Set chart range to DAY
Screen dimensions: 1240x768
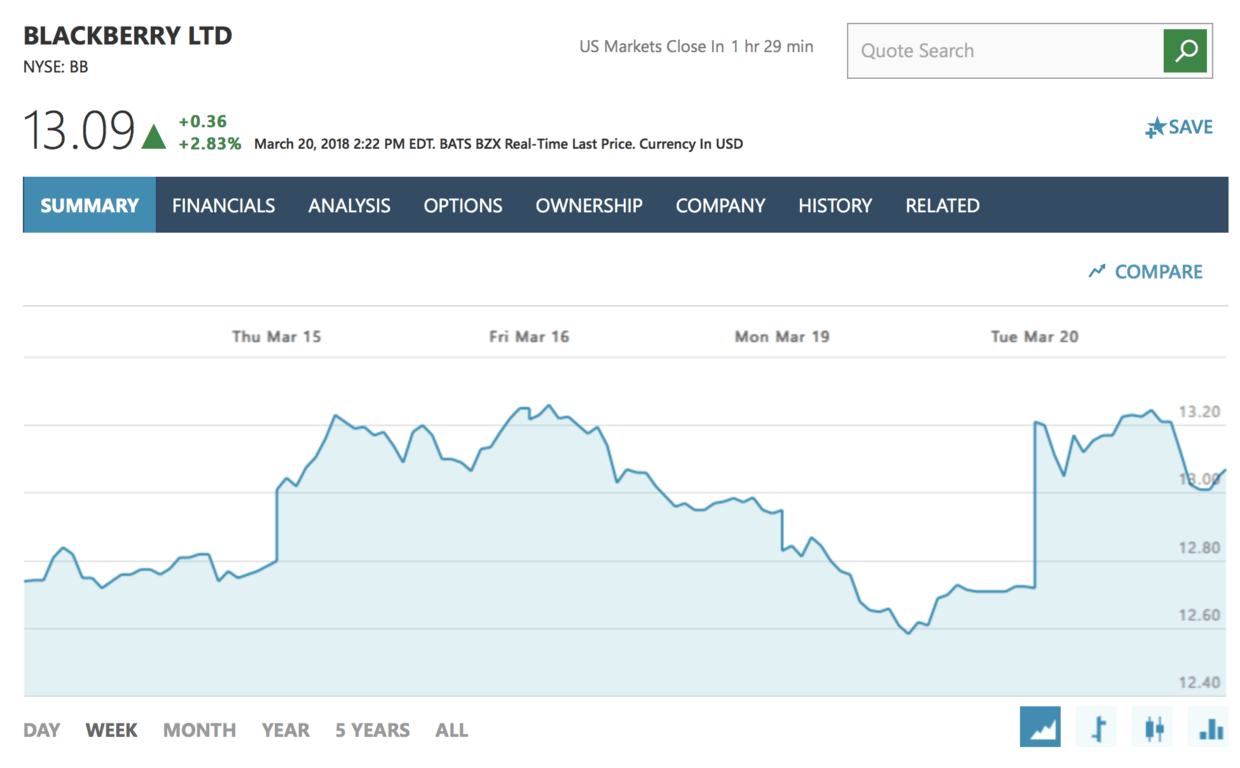pos(41,730)
